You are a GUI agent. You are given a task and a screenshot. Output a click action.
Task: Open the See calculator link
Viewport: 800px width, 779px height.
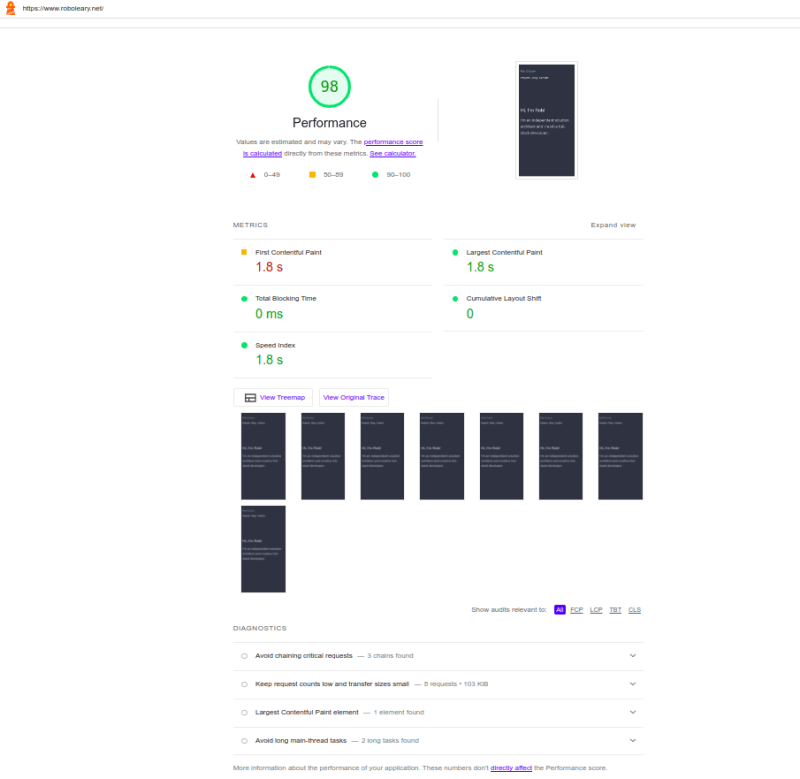click(393, 154)
